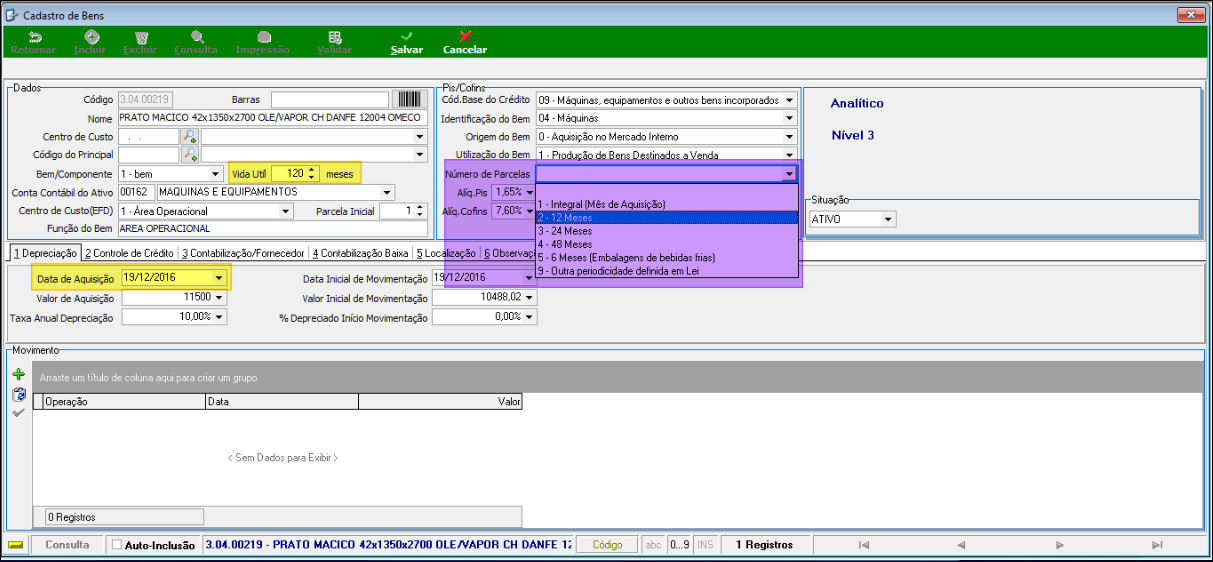Sort by the Operação column header
Image resolution: width=1213 pixels, height=562 pixels.
point(123,401)
